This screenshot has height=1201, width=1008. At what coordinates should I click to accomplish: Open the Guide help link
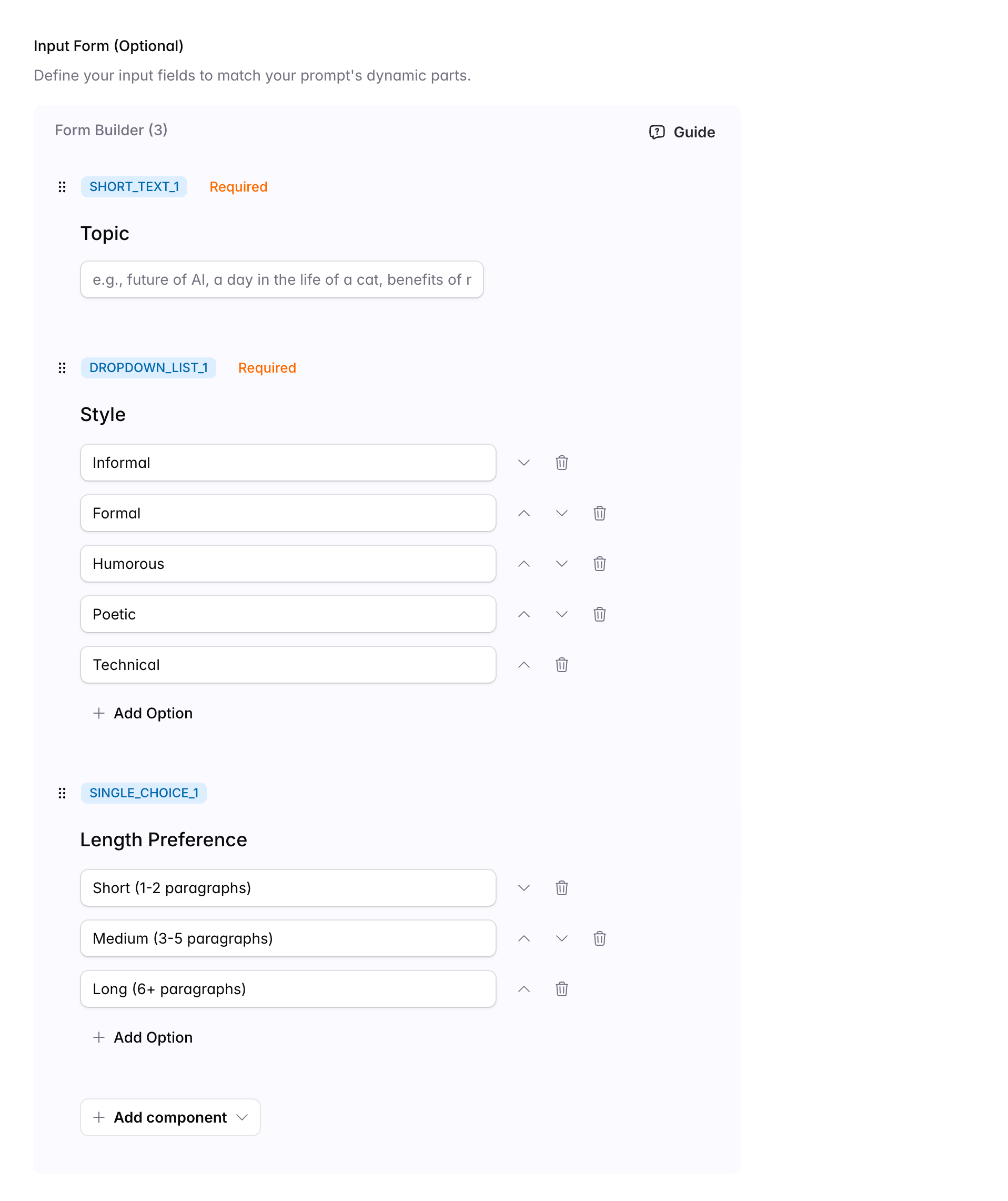pos(682,132)
